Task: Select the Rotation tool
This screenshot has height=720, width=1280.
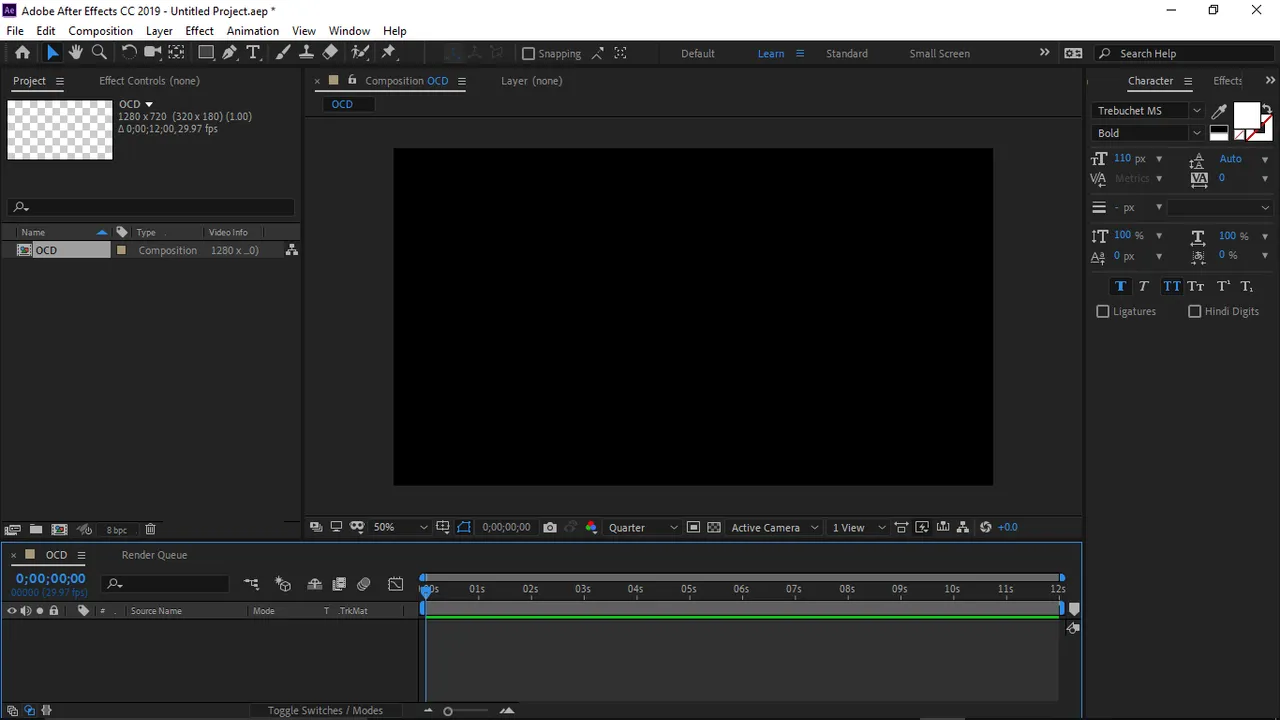Action: point(129,53)
